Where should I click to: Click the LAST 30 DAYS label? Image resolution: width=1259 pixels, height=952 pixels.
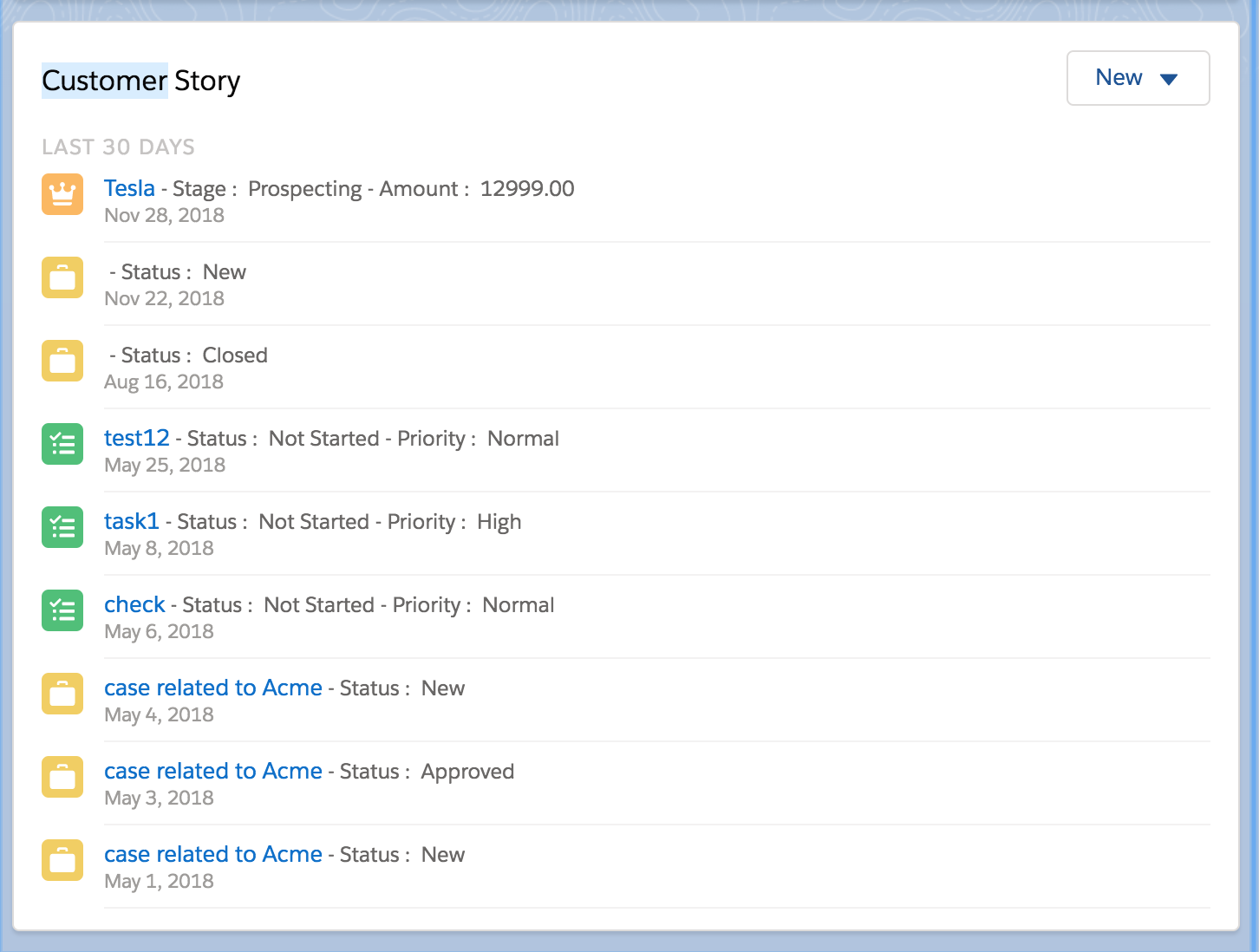pos(118,147)
